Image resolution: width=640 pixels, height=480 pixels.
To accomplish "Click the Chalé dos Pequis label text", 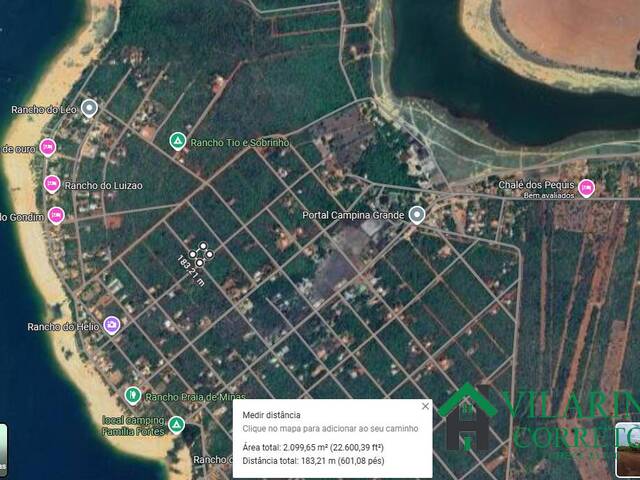I will pyautogui.click(x=536, y=184).
